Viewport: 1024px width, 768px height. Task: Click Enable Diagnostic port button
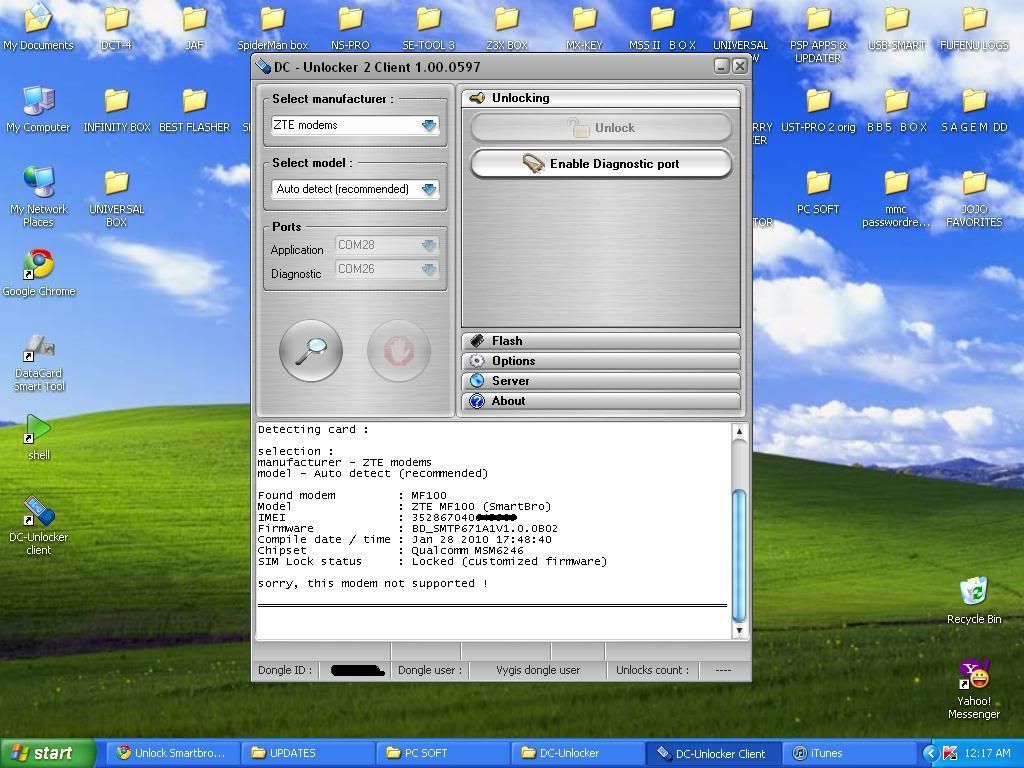coord(601,164)
